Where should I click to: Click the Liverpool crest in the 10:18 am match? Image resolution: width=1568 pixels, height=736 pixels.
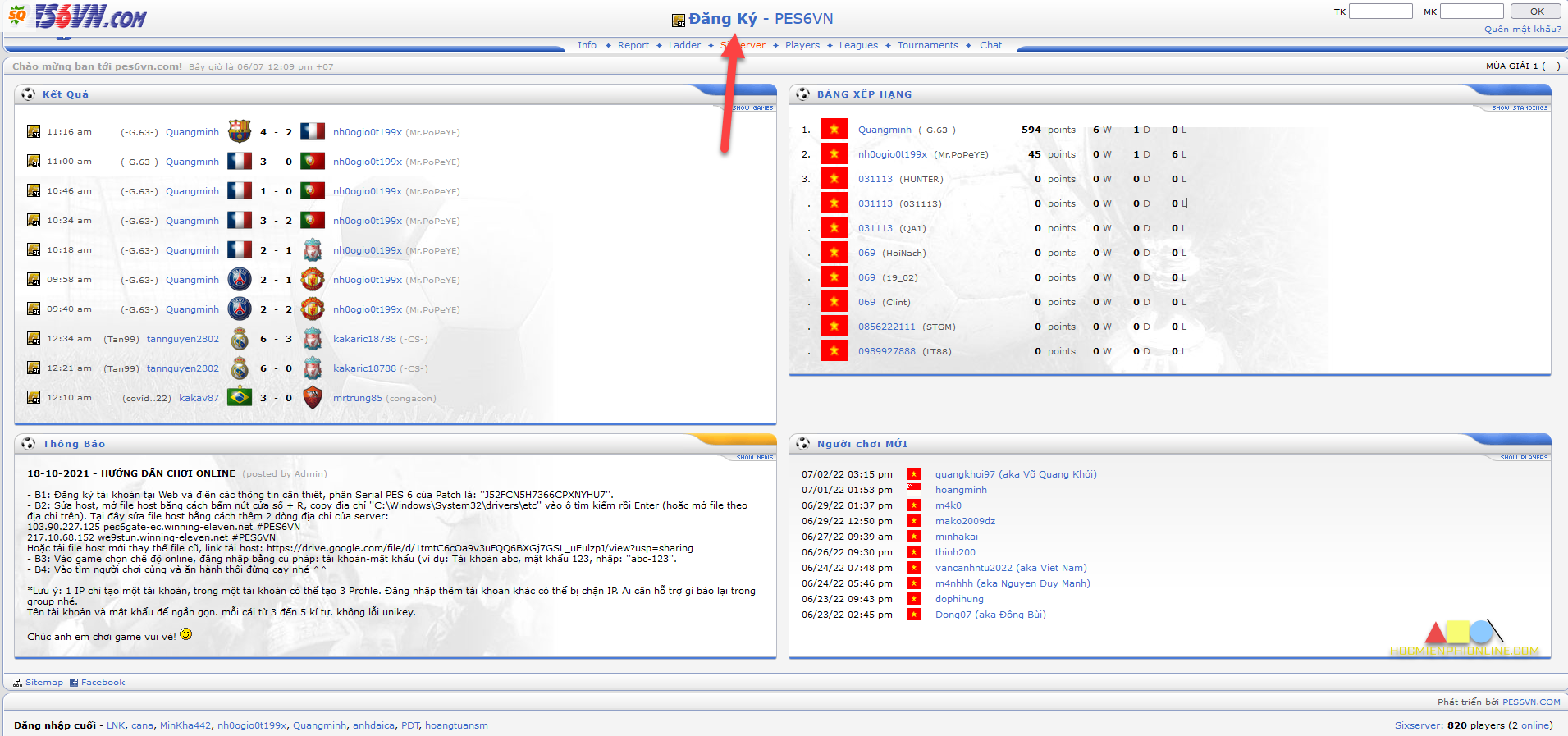[313, 249]
